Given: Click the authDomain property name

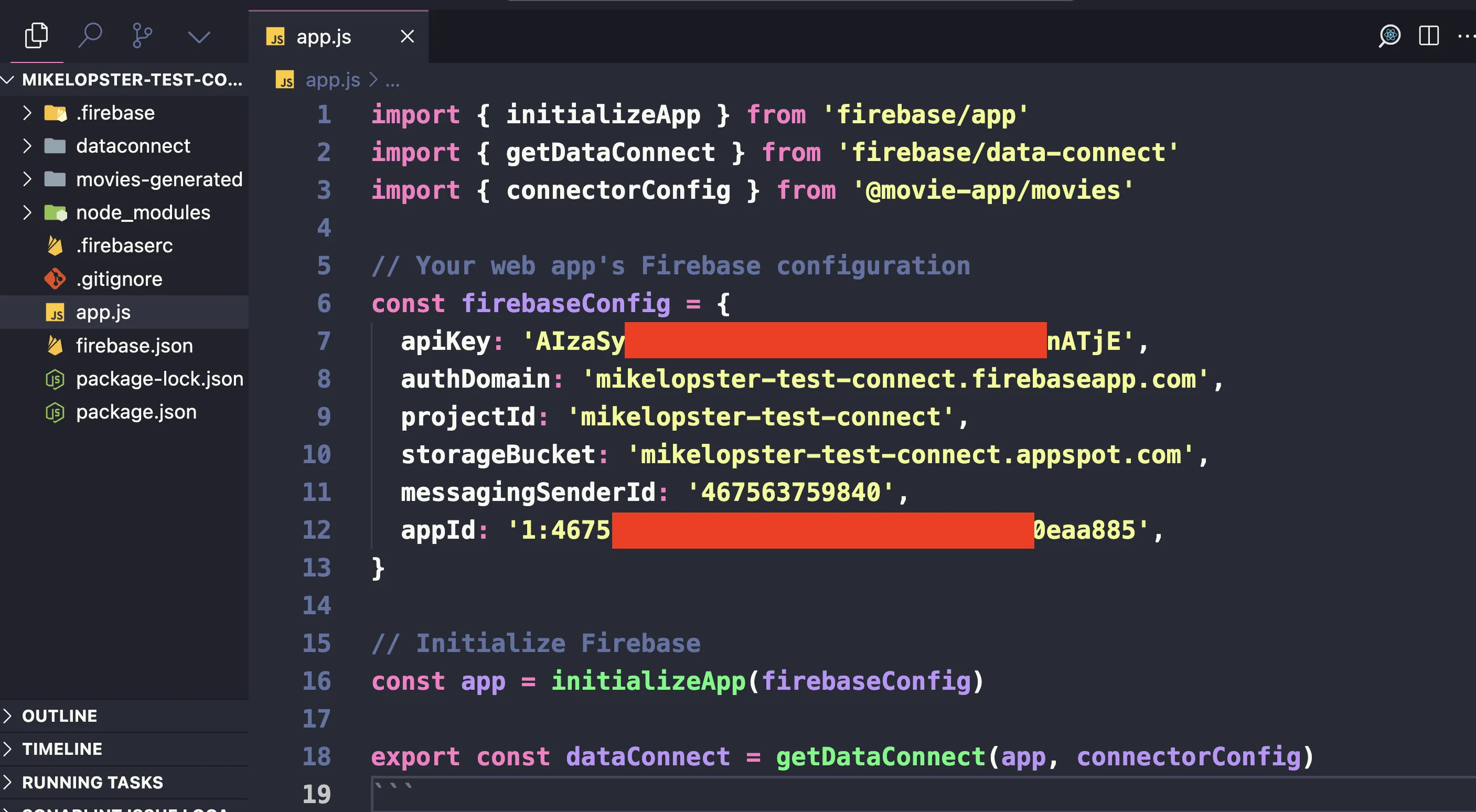Looking at the screenshot, I should [x=476, y=379].
